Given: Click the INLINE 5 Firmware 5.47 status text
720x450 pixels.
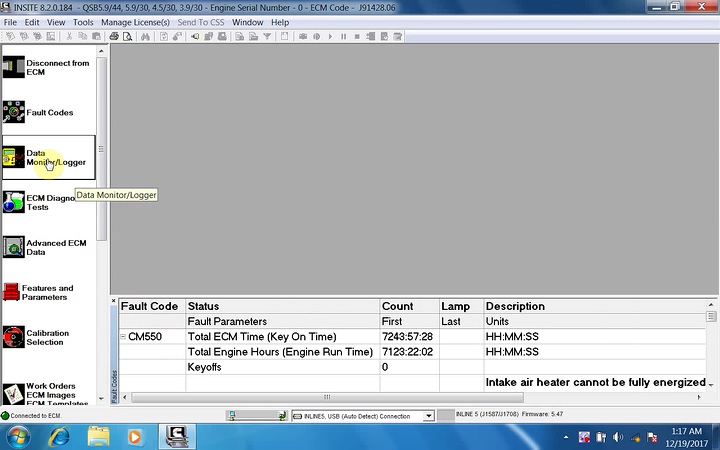Looking at the screenshot, I should coord(509,414).
